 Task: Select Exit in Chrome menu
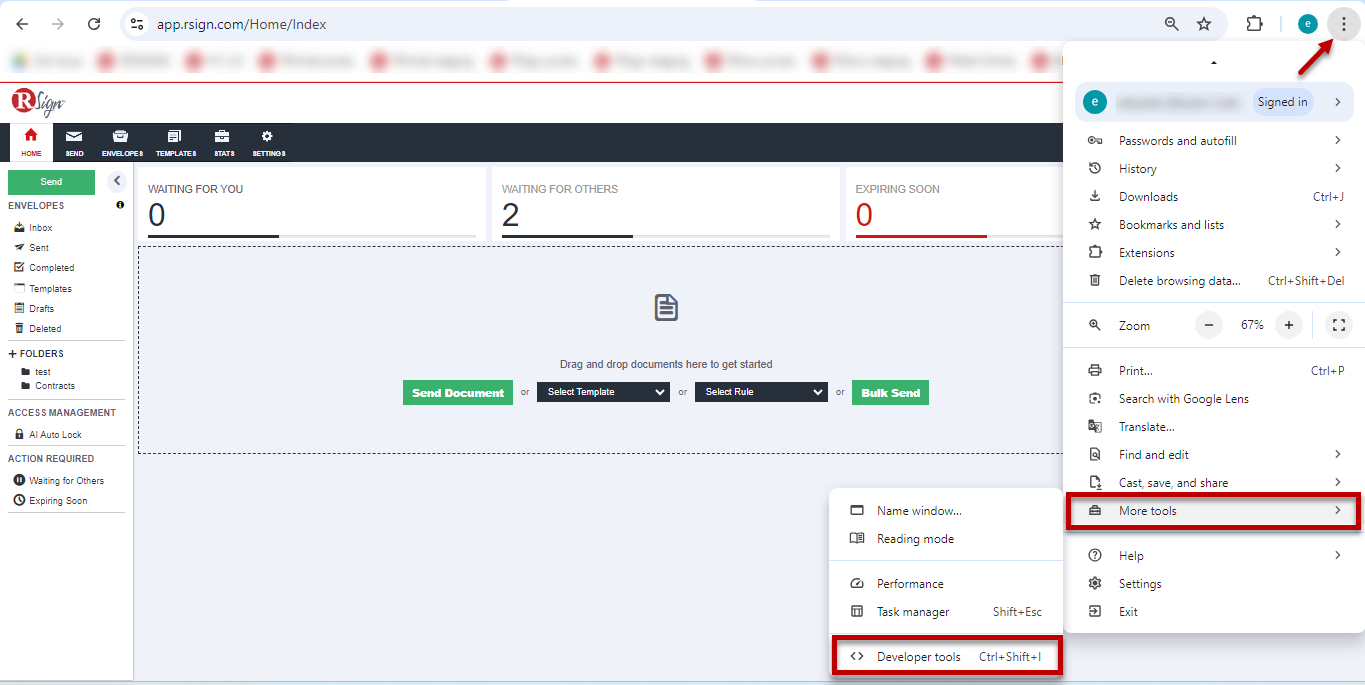click(1214, 612)
